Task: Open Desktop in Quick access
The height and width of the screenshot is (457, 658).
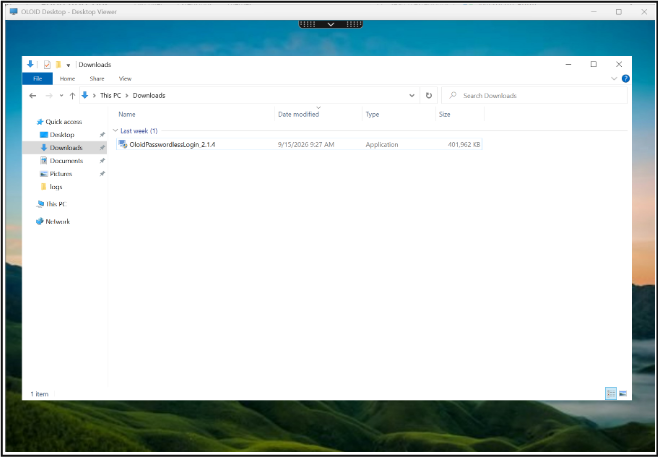Action: coord(62,135)
